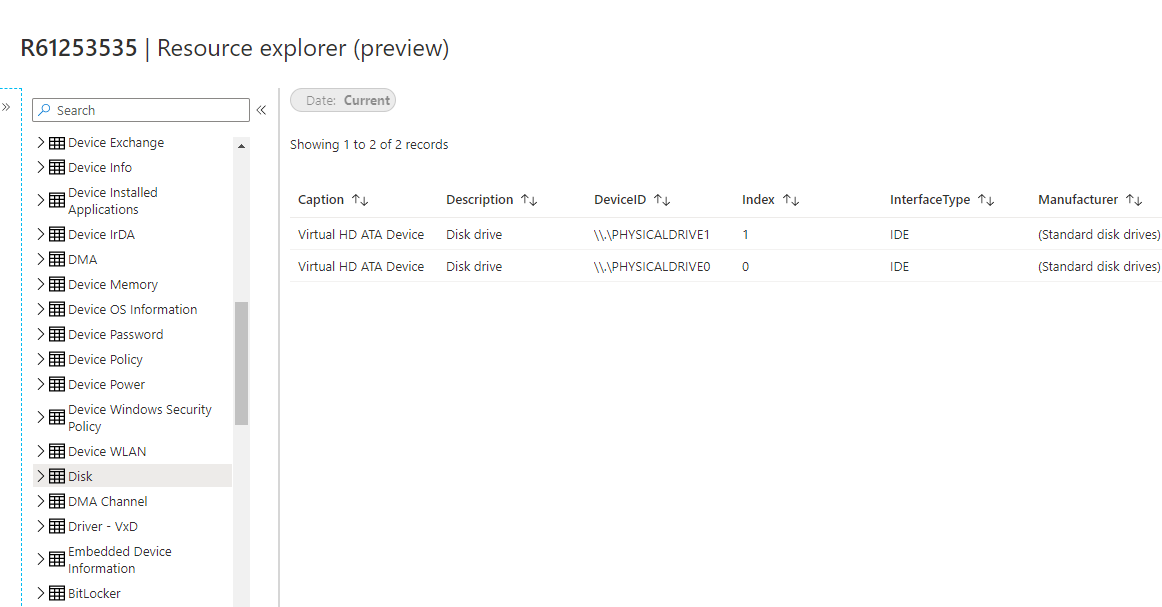
Task: Expand the far-left menu double-arrow icon
Action: pyautogui.click(x=6, y=107)
